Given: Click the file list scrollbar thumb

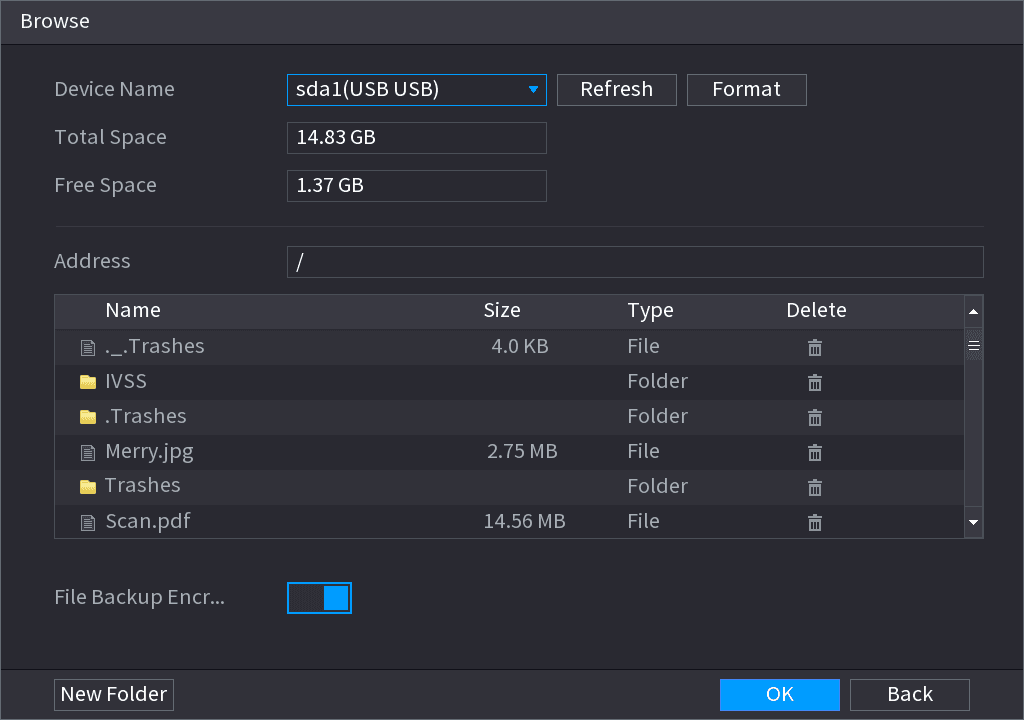Looking at the screenshot, I should [x=973, y=346].
